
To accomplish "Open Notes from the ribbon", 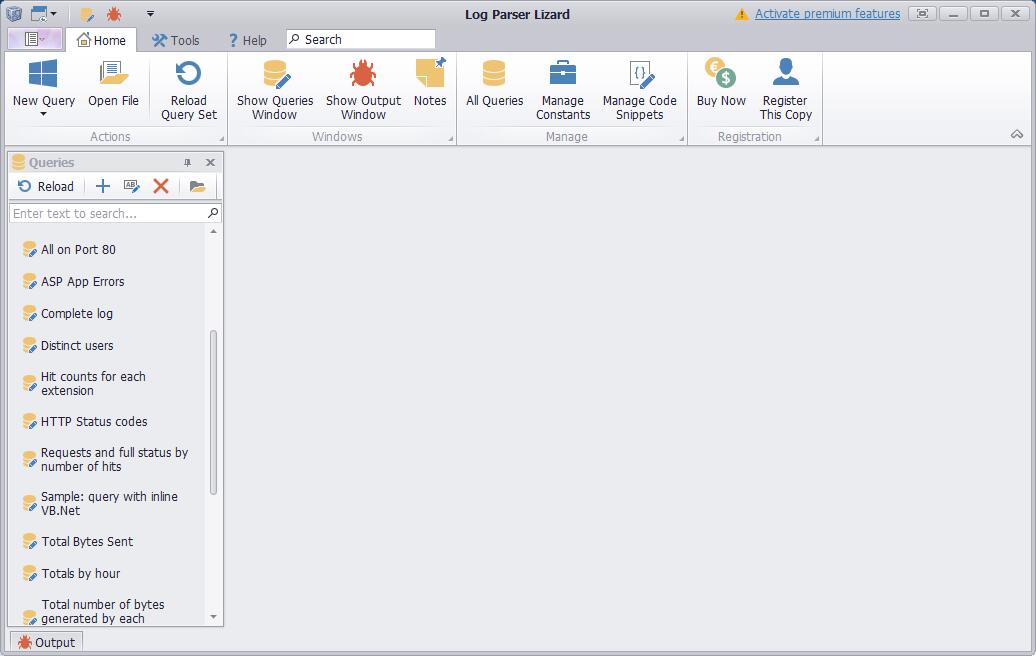I will (430, 83).
